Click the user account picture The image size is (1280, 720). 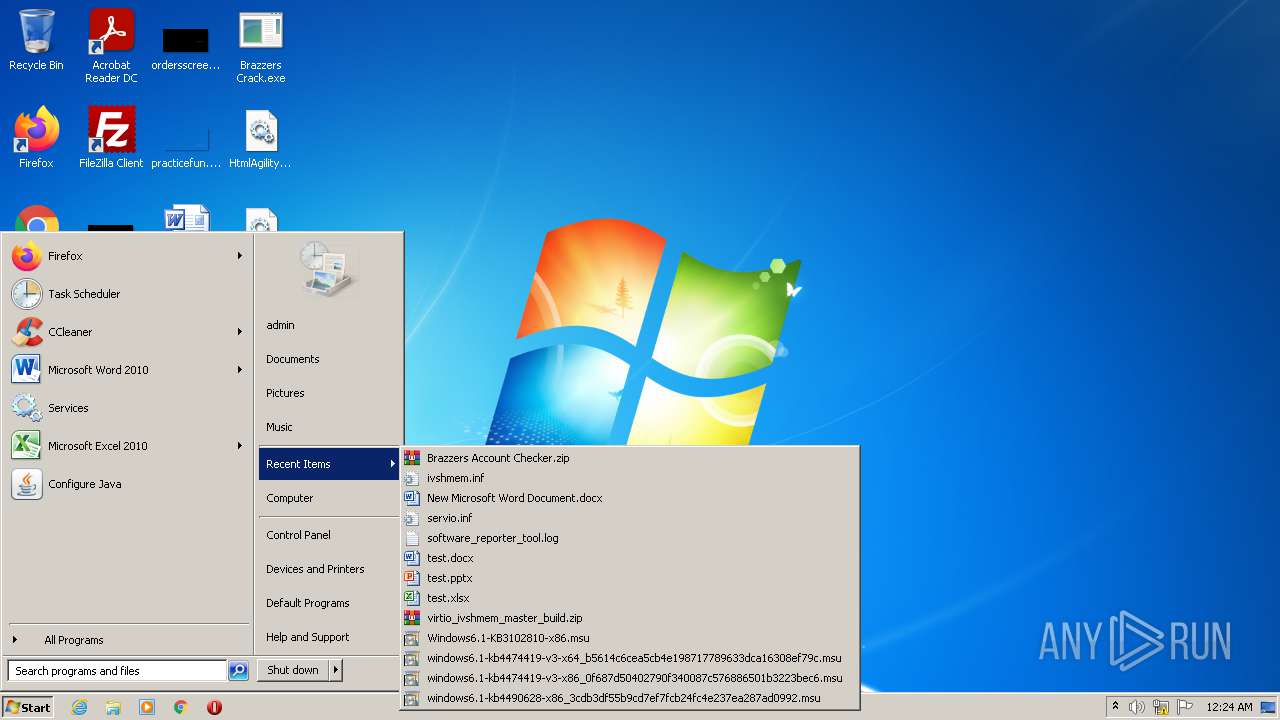coord(329,269)
